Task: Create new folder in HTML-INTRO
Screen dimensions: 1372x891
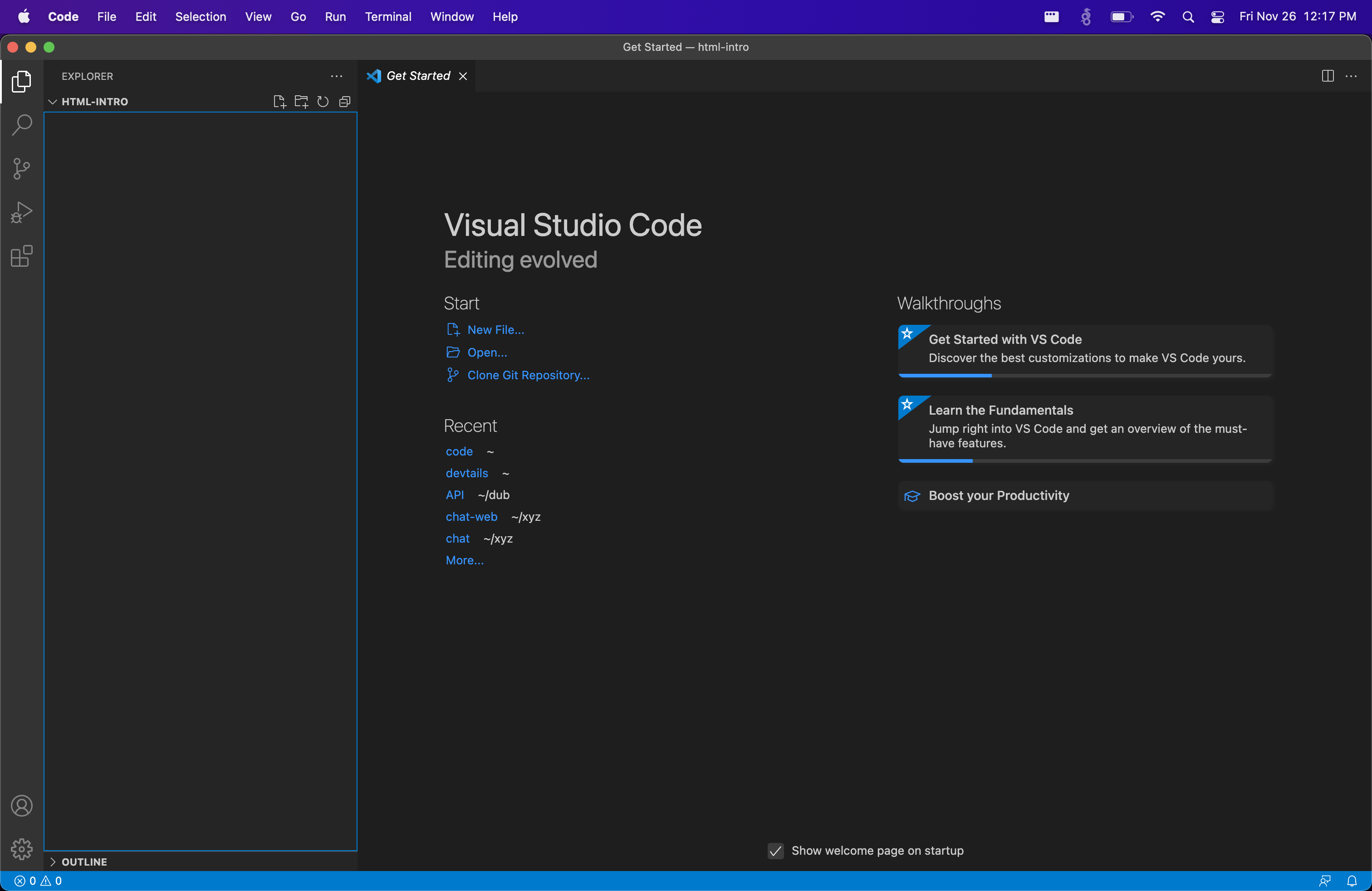Action: coord(301,102)
